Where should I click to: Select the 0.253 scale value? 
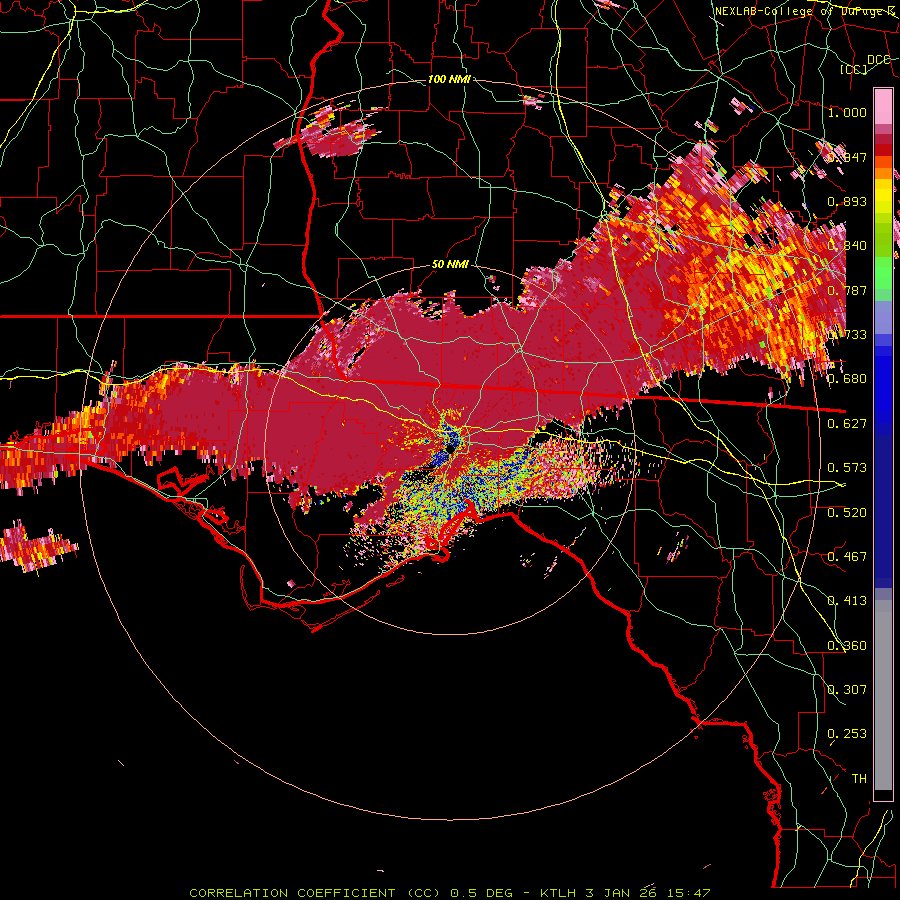pyautogui.click(x=847, y=734)
